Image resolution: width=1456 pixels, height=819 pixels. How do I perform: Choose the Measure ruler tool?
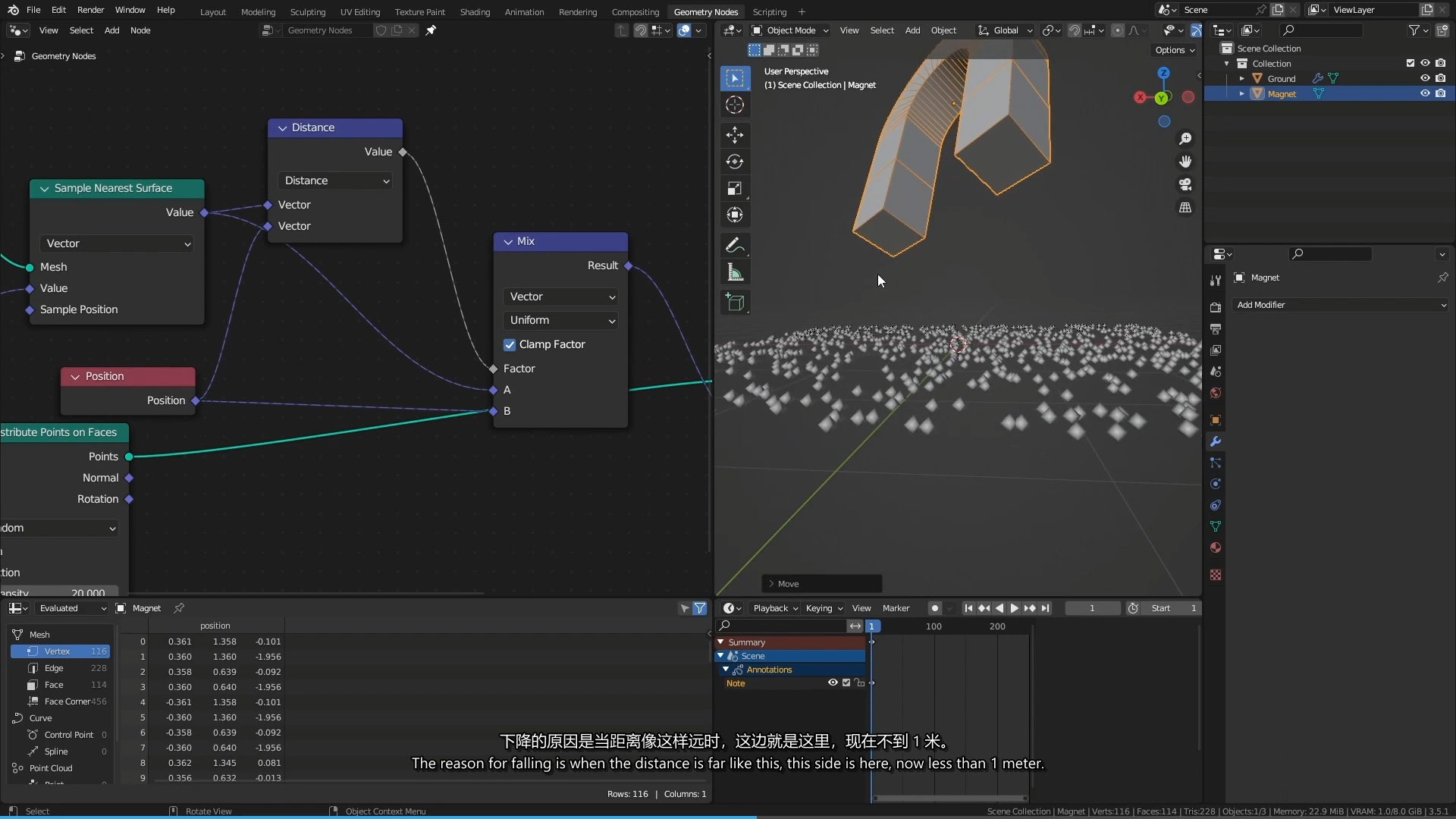click(x=734, y=272)
